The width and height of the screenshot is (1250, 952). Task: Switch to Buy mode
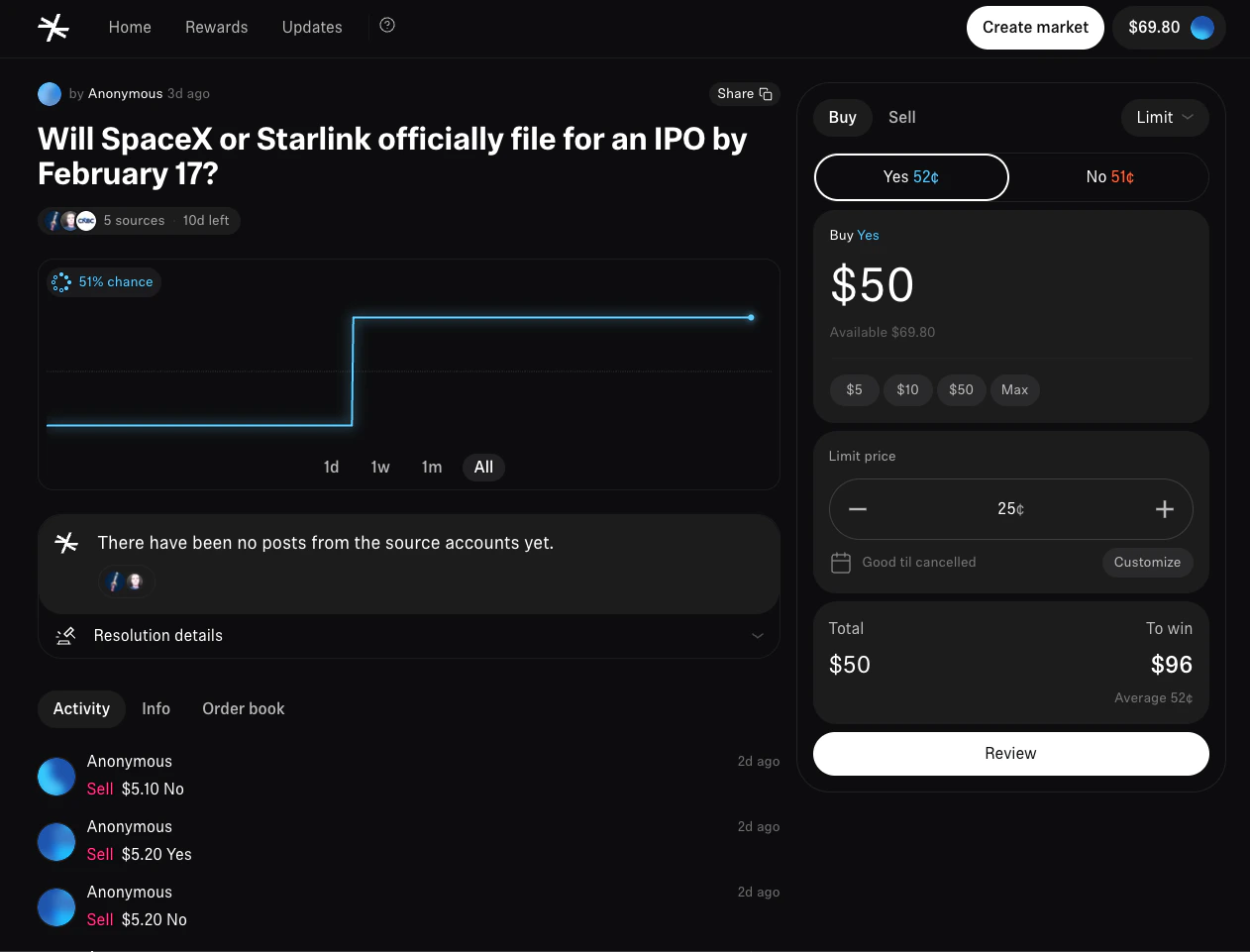843,117
